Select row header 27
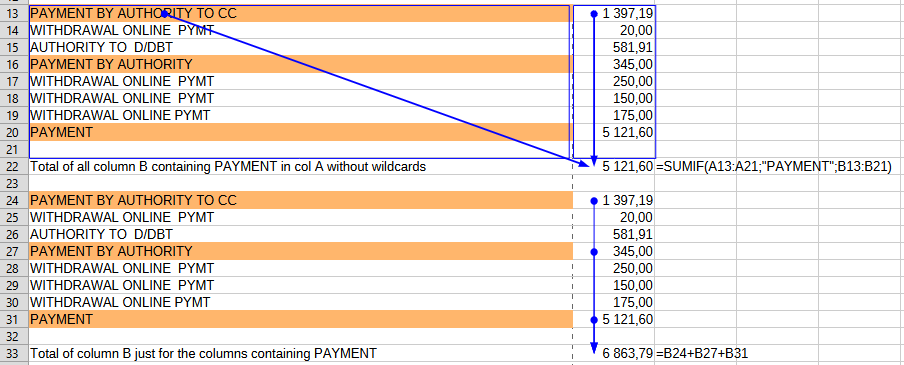 click(14, 251)
